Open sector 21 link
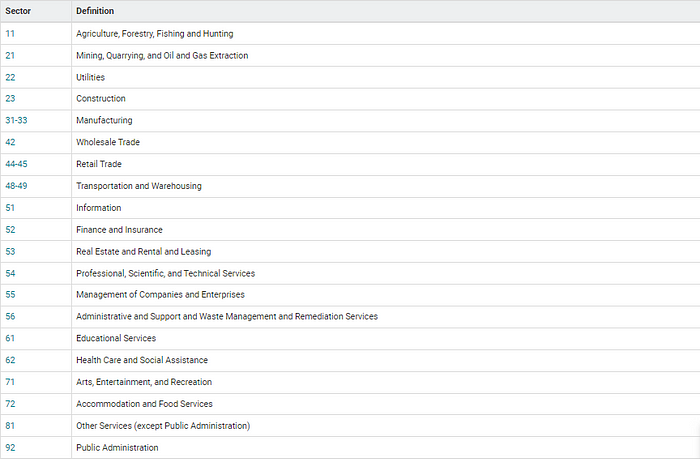The image size is (700, 459). 10,55
